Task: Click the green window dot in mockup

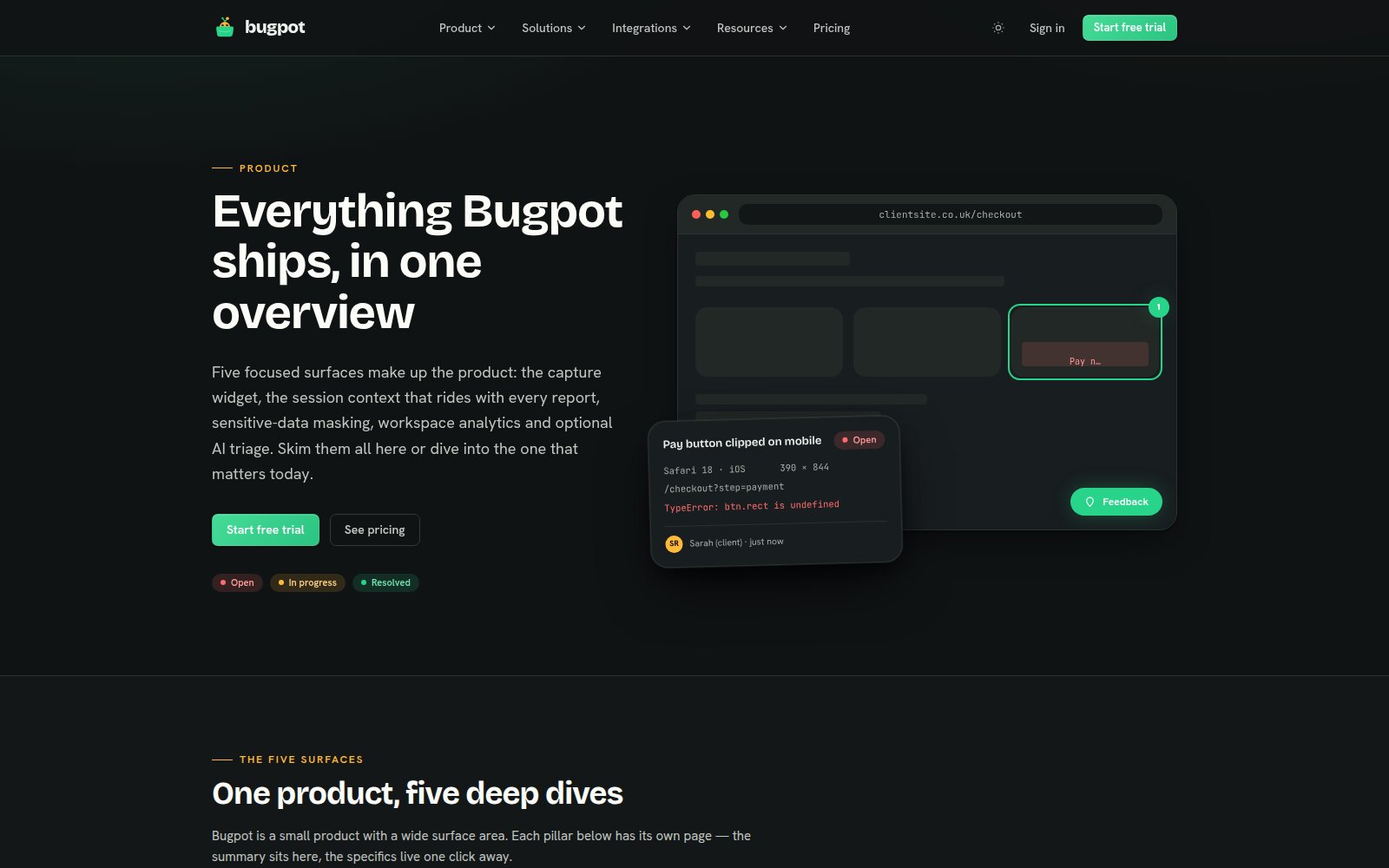Action: click(724, 214)
